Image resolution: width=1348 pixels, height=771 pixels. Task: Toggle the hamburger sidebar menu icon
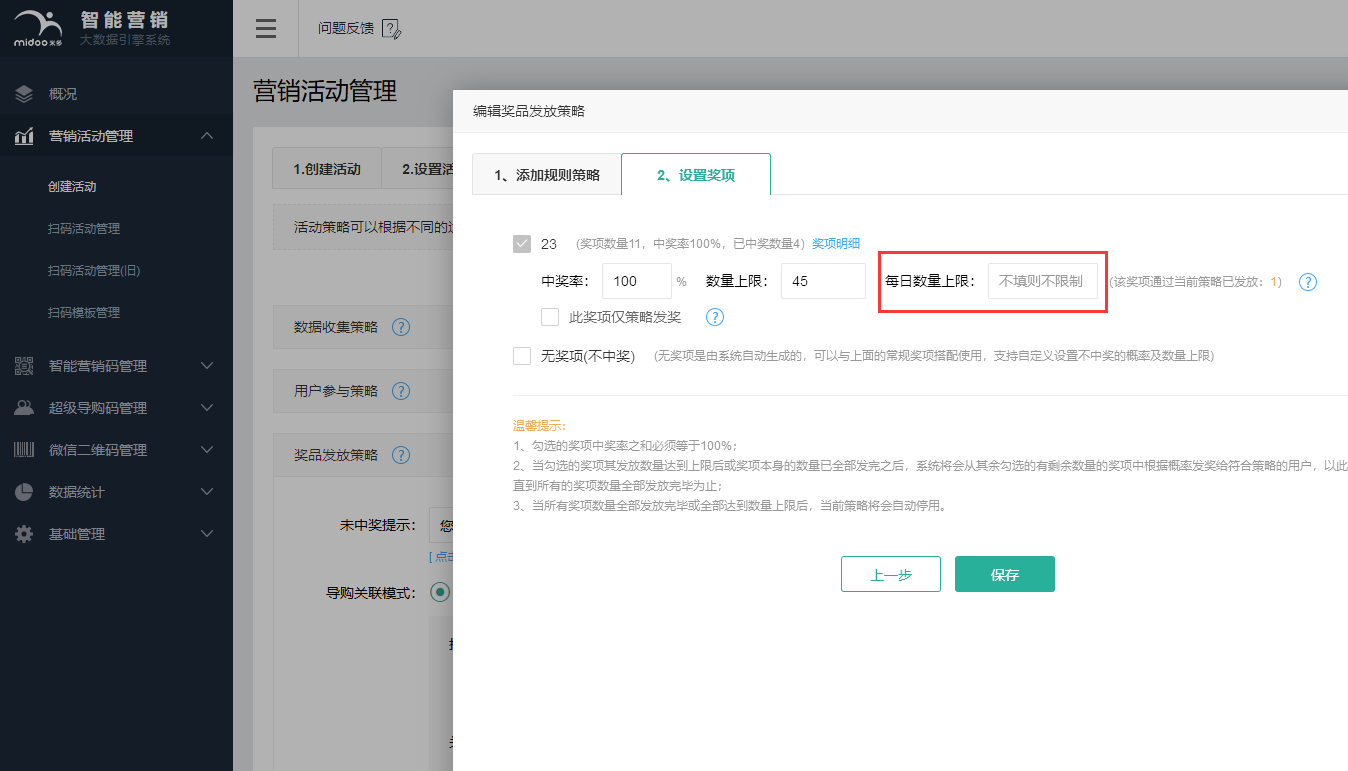coord(266,28)
